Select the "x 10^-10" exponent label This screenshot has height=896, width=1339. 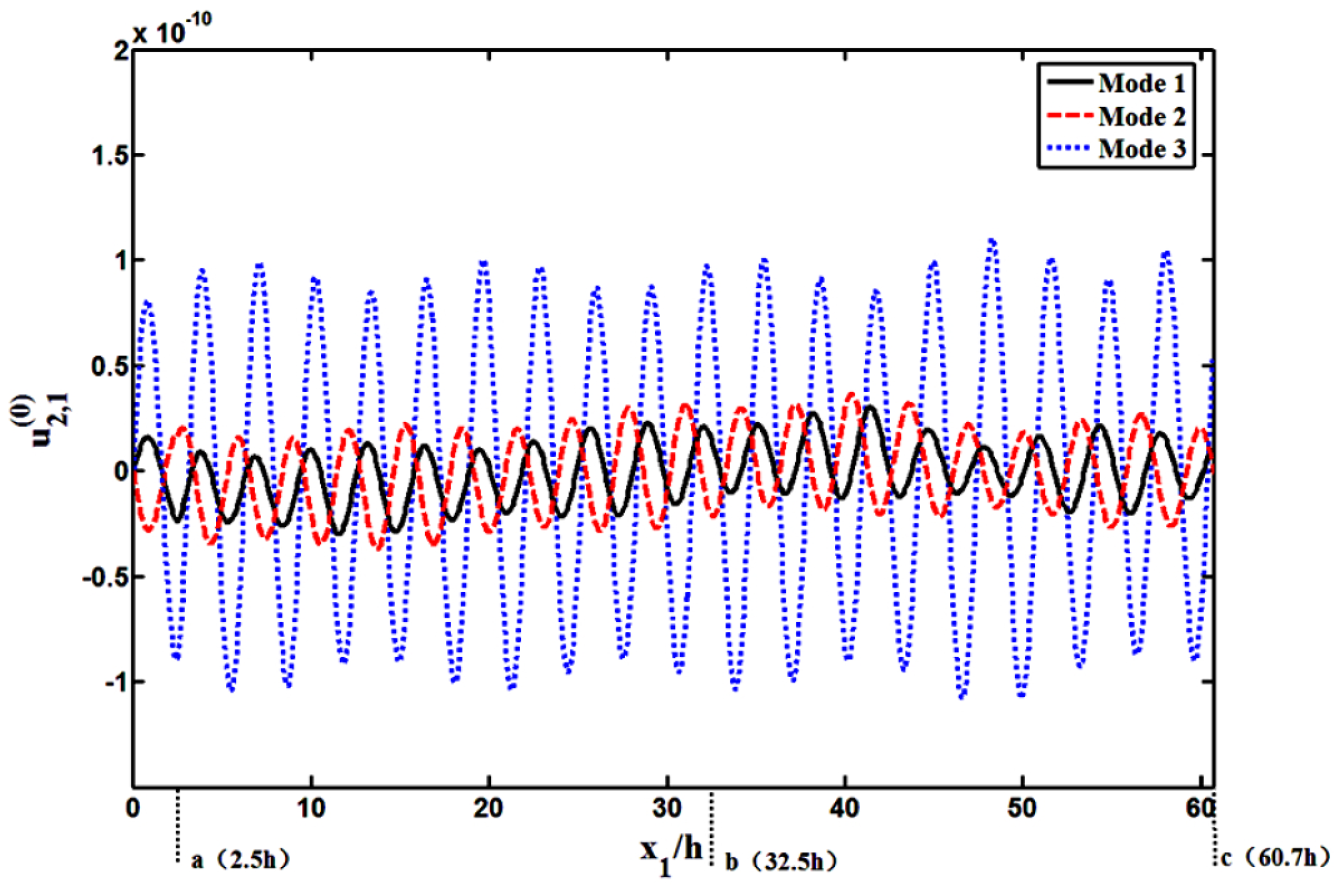[x=172, y=28]
